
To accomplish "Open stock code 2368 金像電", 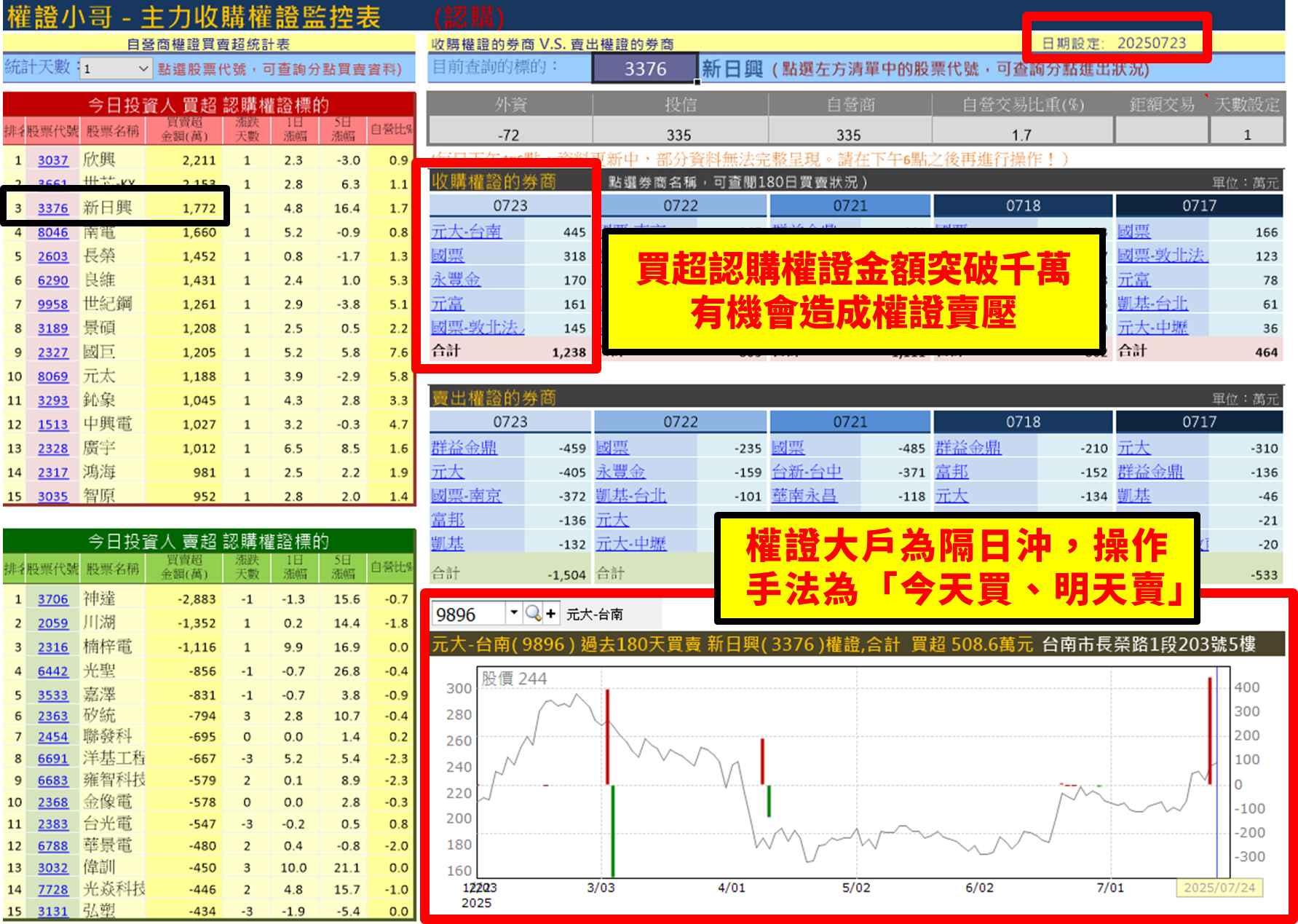I will pyautogui.click(x=53, y=802).
